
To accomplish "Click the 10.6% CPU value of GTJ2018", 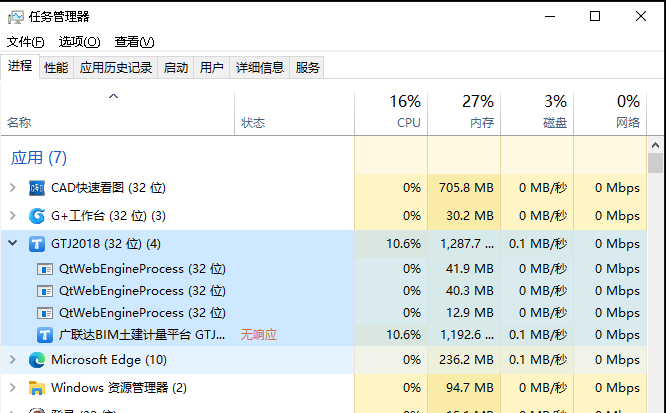I will coord(403,244).
